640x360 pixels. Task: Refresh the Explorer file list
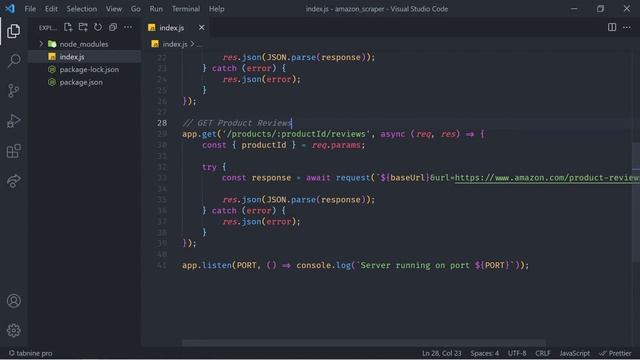[x=98, y=27]
